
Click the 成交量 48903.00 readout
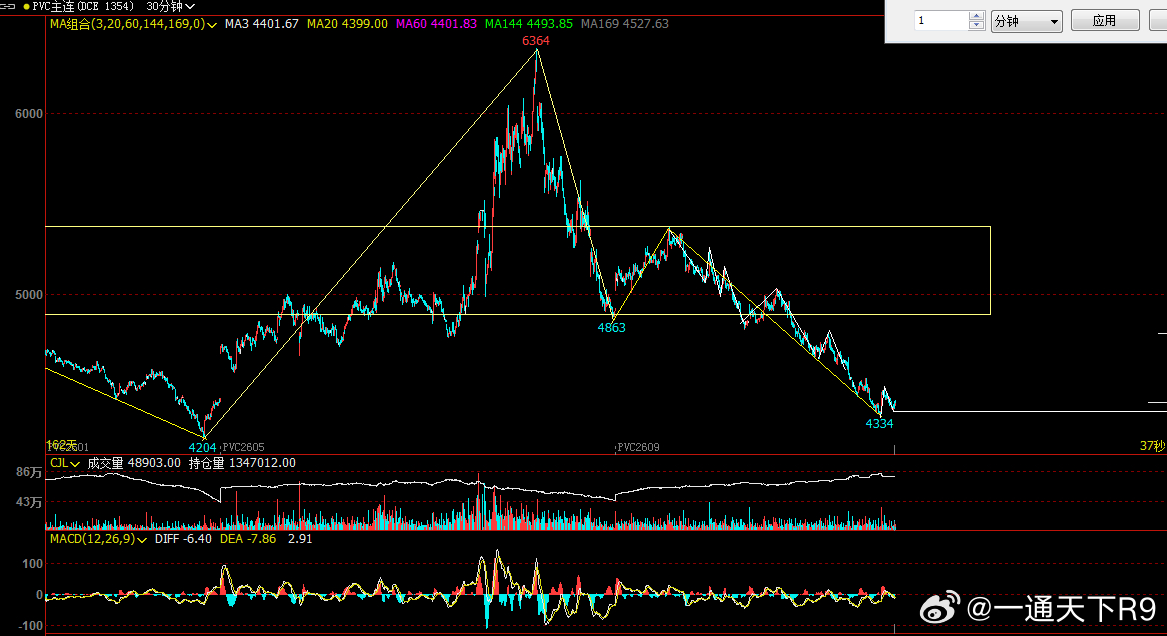click(x=134, y=463)
